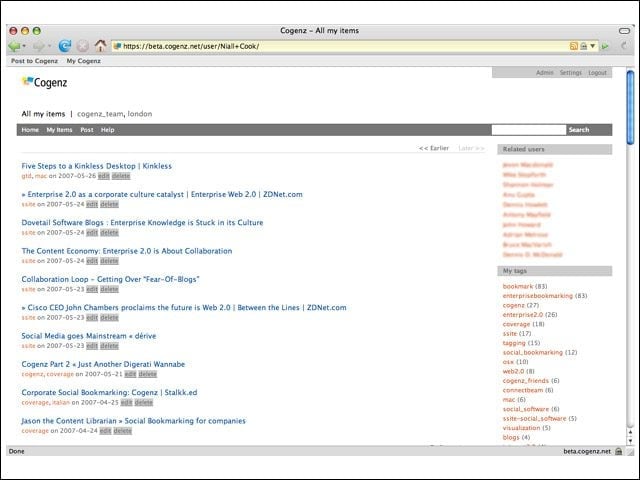
Task: Open the My Cogenz bookmark
Action: click(x=83, y=61)
